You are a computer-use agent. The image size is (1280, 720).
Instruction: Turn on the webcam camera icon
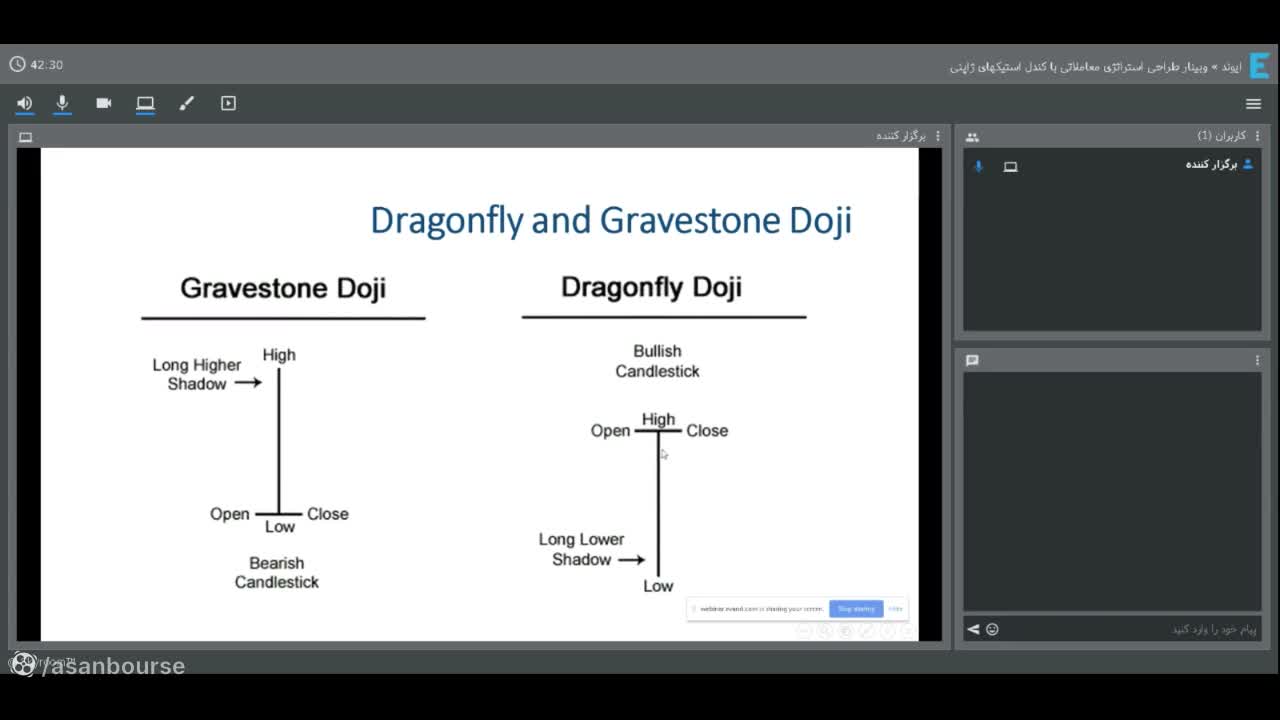[104, 103]
